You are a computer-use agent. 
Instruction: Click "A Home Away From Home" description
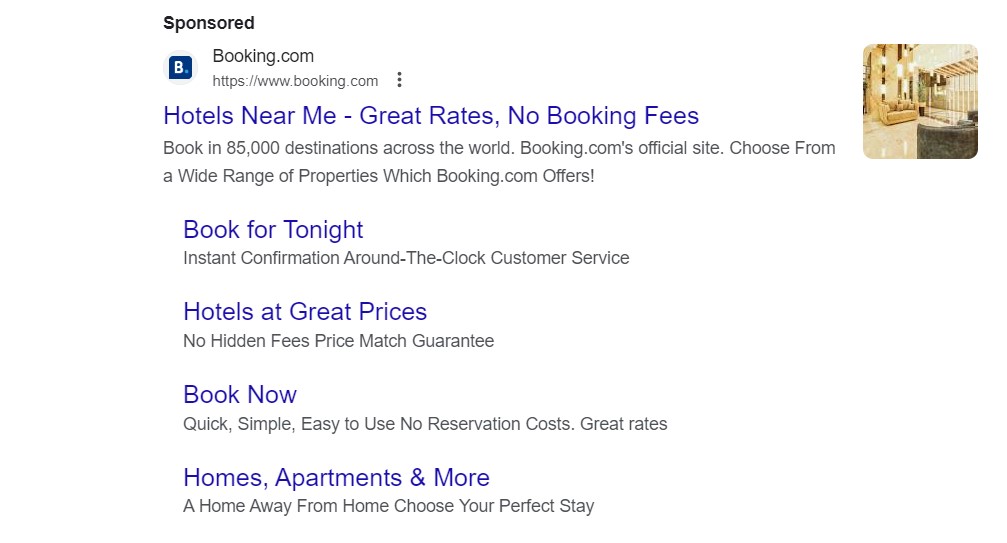click(x=286, y=506)
